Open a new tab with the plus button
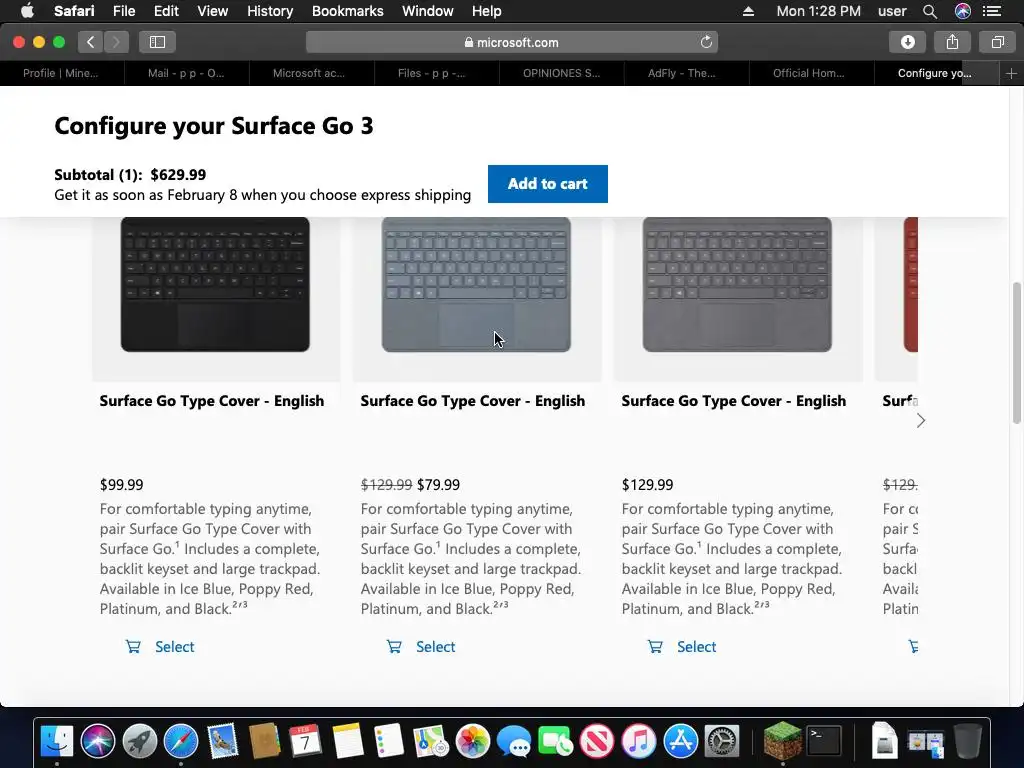The height and width of the screenshot is (768, 1024). pos(1011,73)
